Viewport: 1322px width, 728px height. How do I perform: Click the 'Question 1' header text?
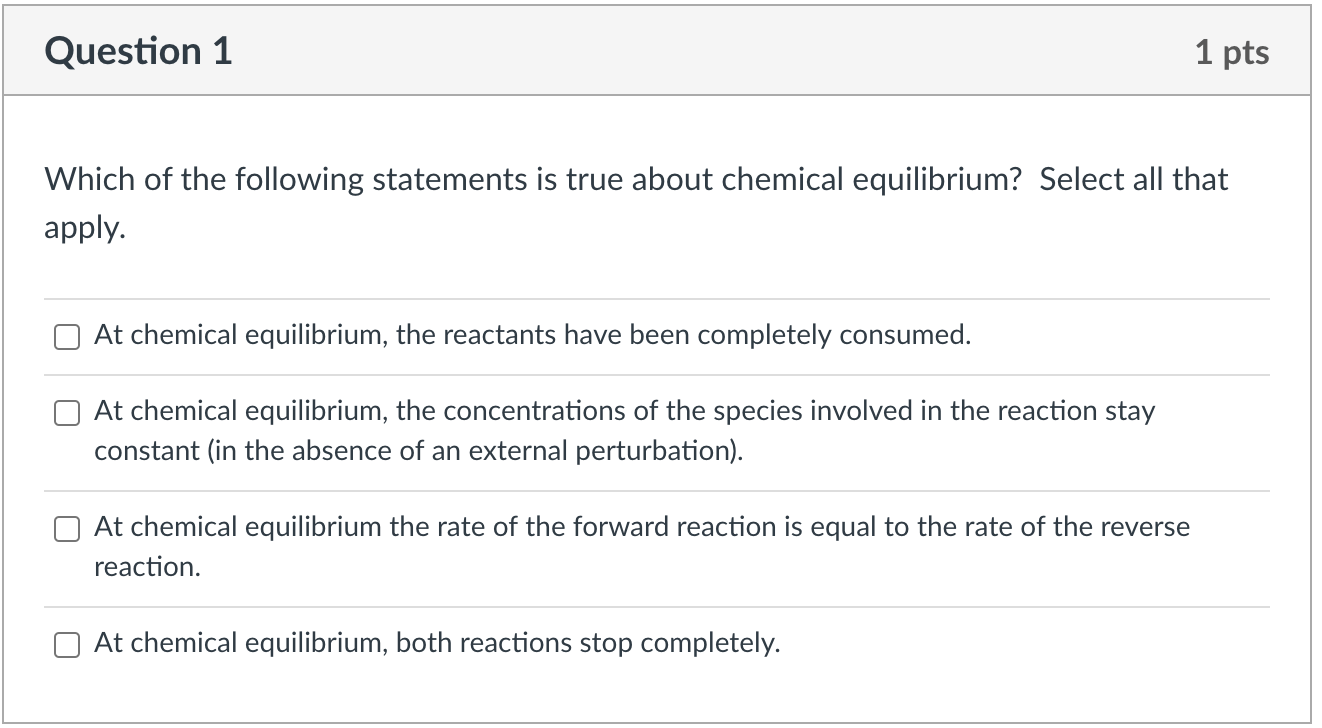pos(137,50)
